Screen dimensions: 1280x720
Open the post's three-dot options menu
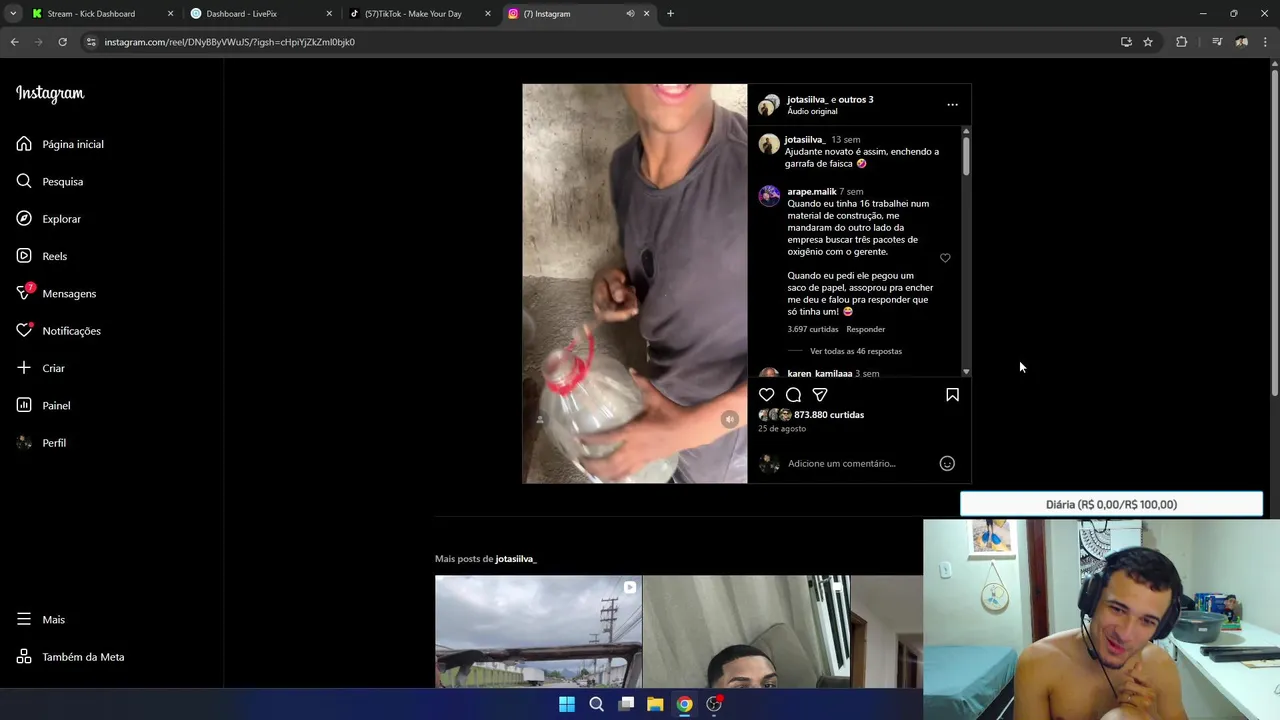(952, 104)
